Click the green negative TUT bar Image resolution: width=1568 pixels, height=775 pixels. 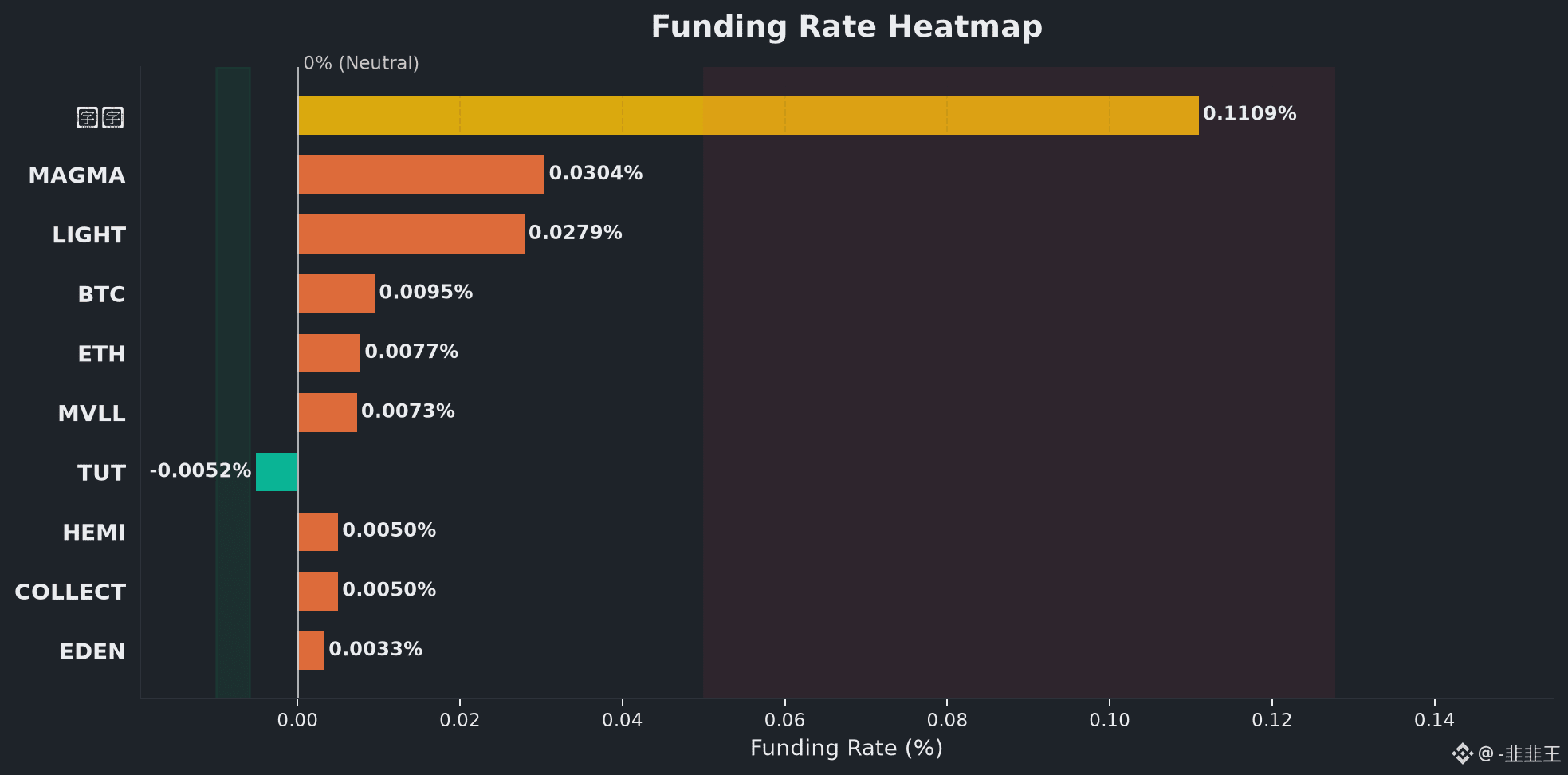[277, 472]
